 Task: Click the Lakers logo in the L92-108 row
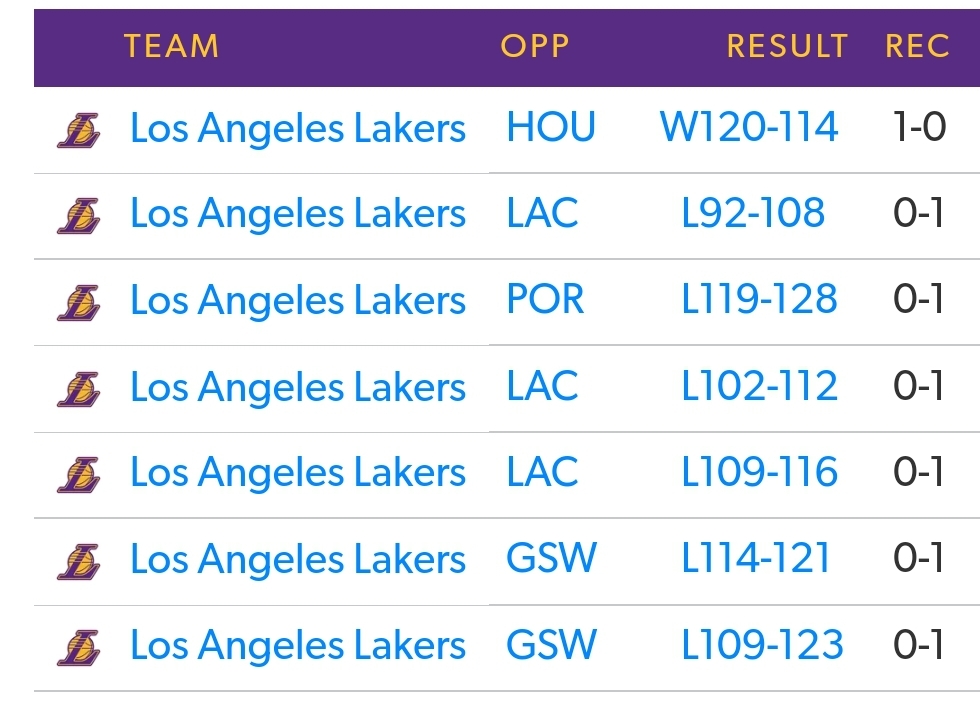click(x=79, y=216)
